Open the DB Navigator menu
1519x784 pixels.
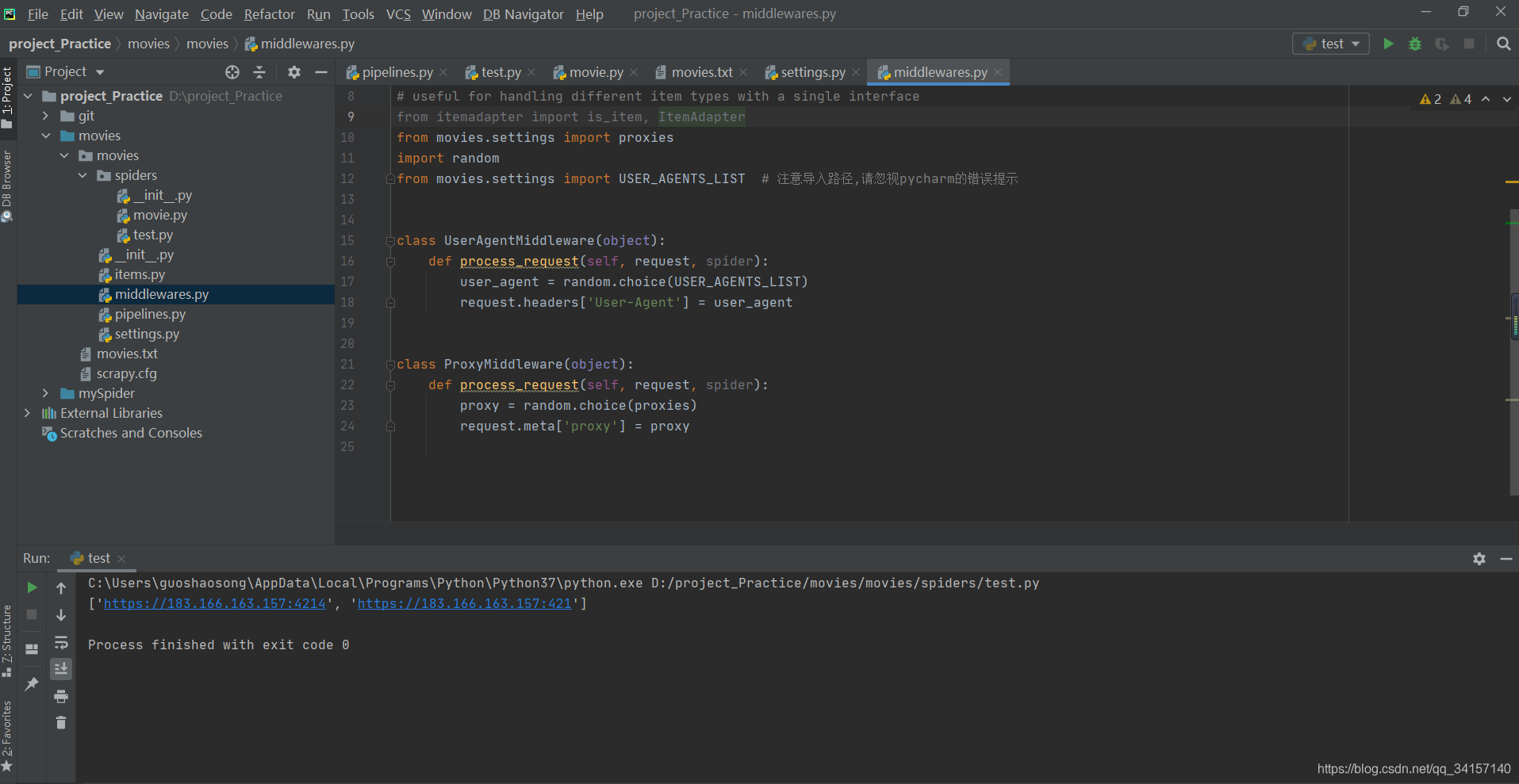point(523,14)
